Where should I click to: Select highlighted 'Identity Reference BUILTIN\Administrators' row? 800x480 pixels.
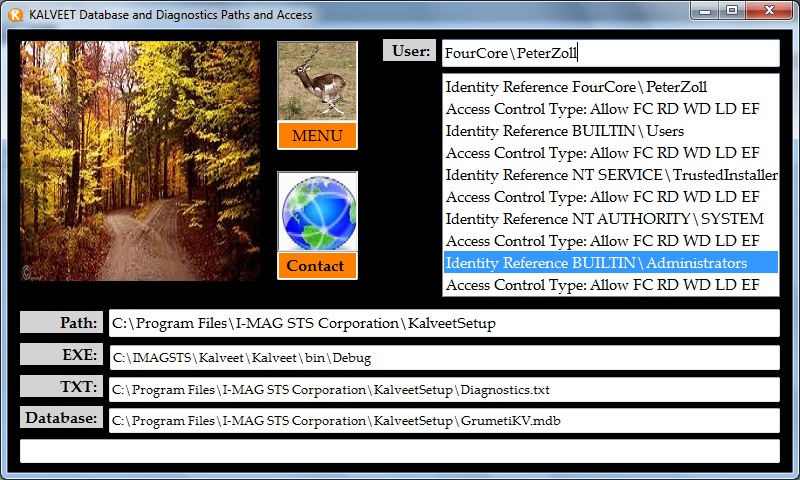pyautogui.click(x=610, y=262)
